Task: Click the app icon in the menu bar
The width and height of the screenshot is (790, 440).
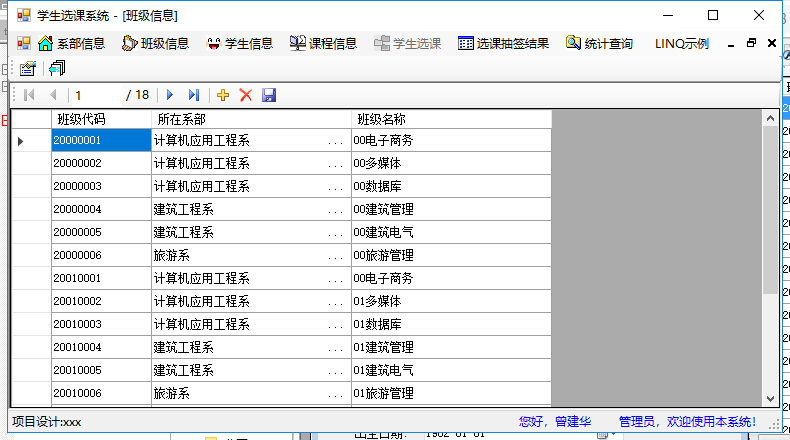Action: 24,44
